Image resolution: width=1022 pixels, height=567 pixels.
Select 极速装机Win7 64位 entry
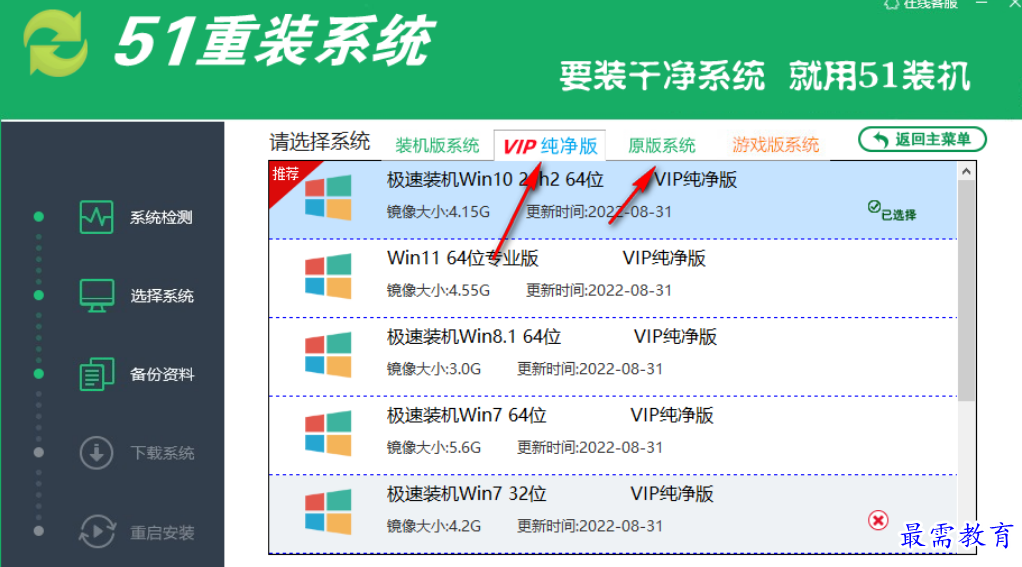613,435
